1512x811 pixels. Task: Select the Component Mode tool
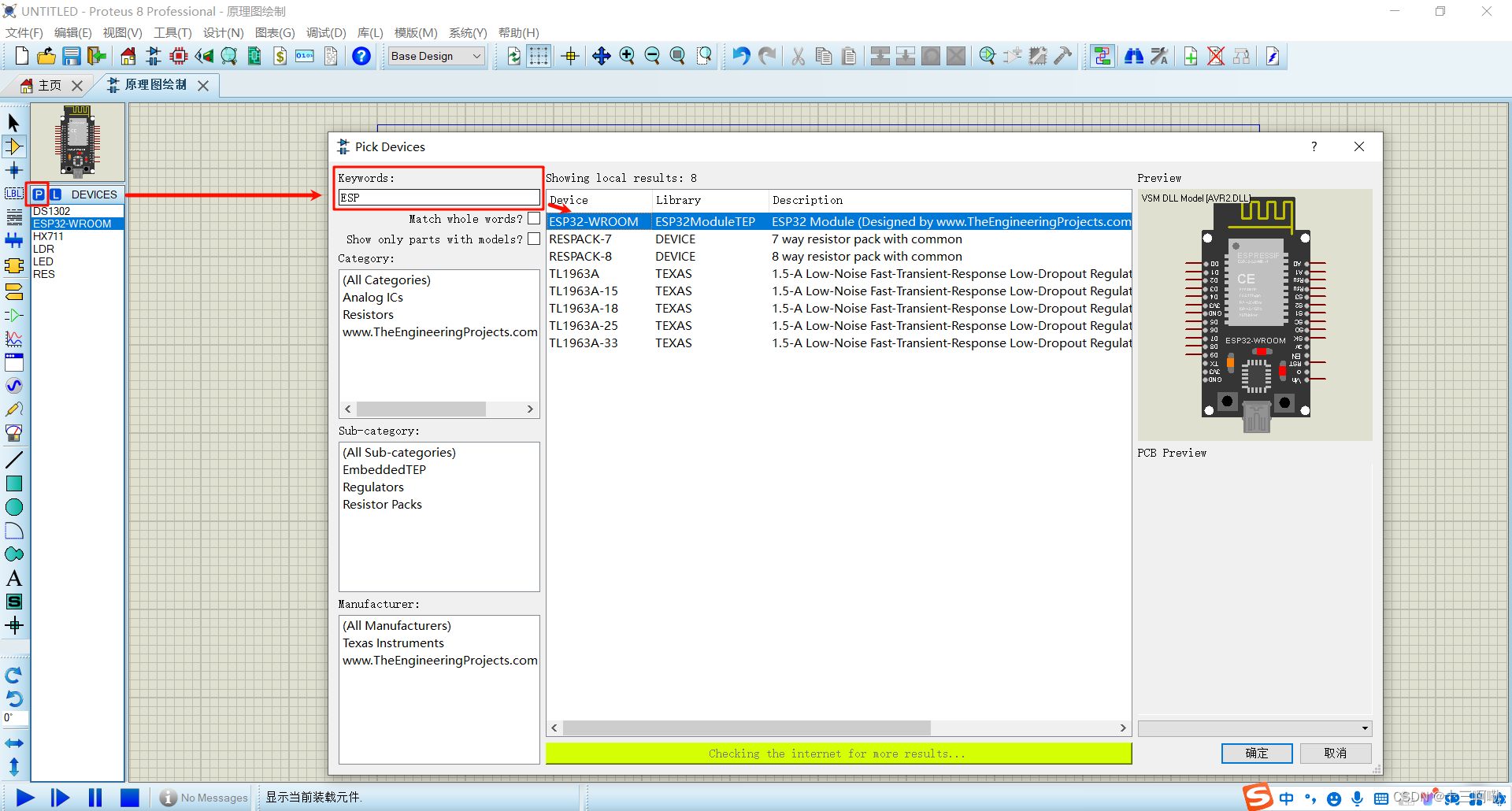[x=13, y=146]
